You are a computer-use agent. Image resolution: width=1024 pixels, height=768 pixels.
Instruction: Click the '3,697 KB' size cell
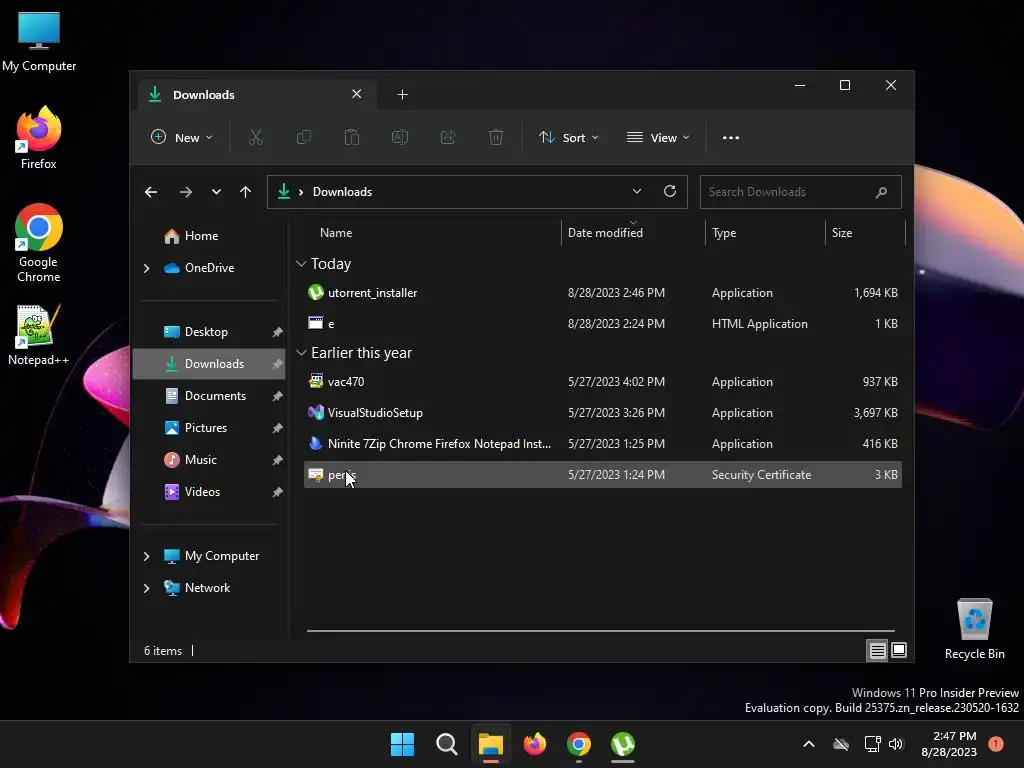click(x=875, y=413)
